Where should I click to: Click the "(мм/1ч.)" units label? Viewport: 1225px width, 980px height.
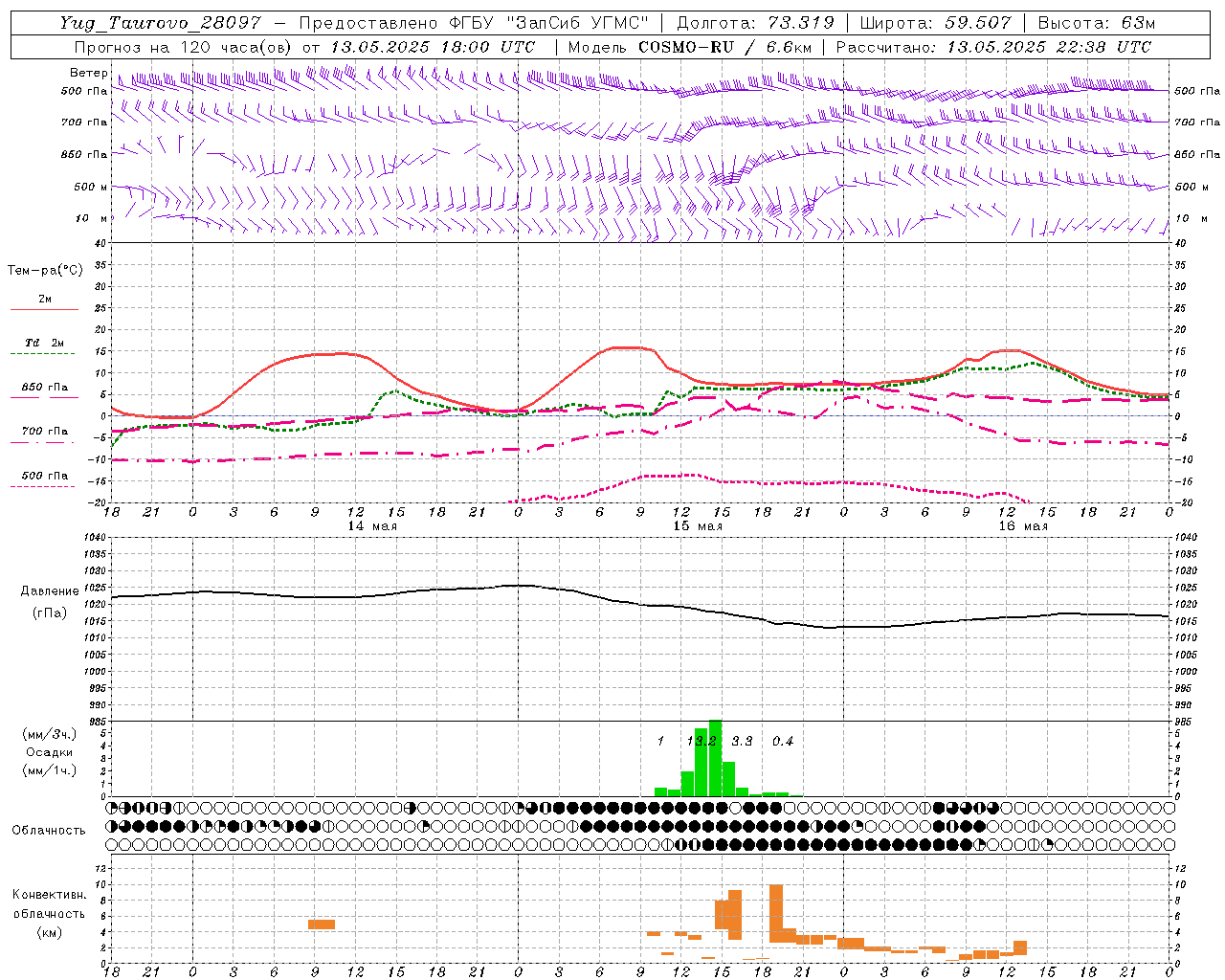(50, 770)
